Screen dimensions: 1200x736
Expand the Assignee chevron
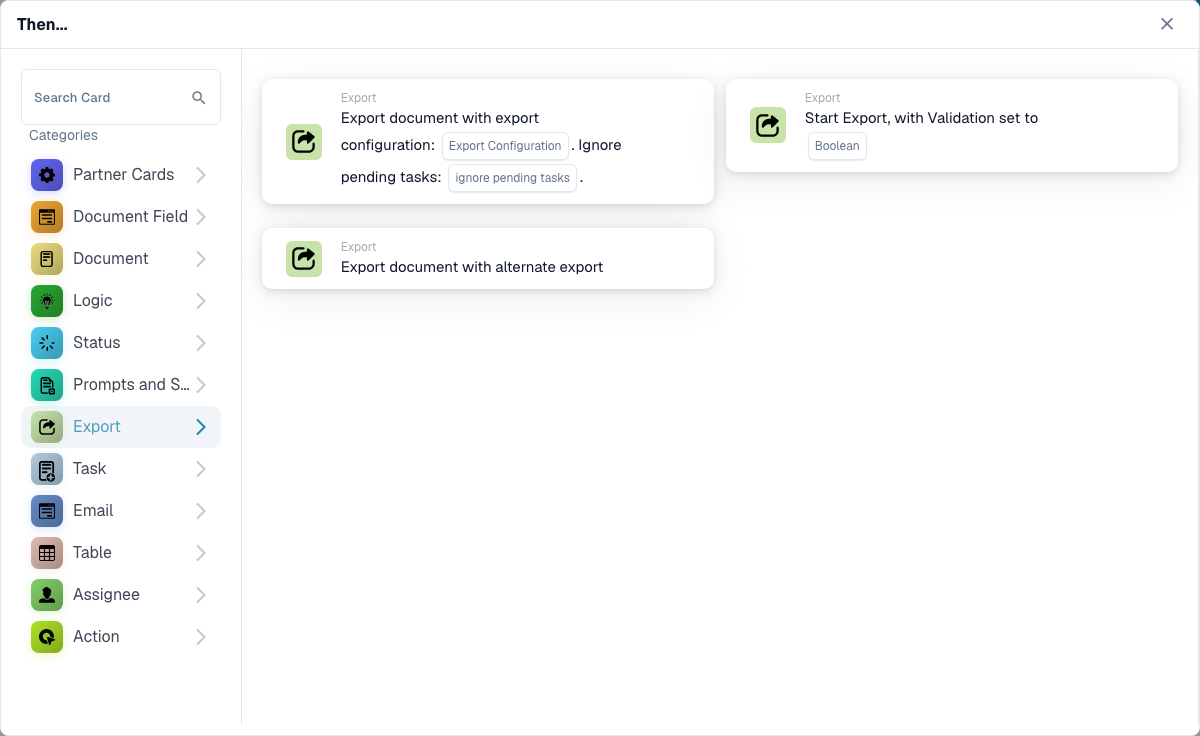tap(201, 595)
